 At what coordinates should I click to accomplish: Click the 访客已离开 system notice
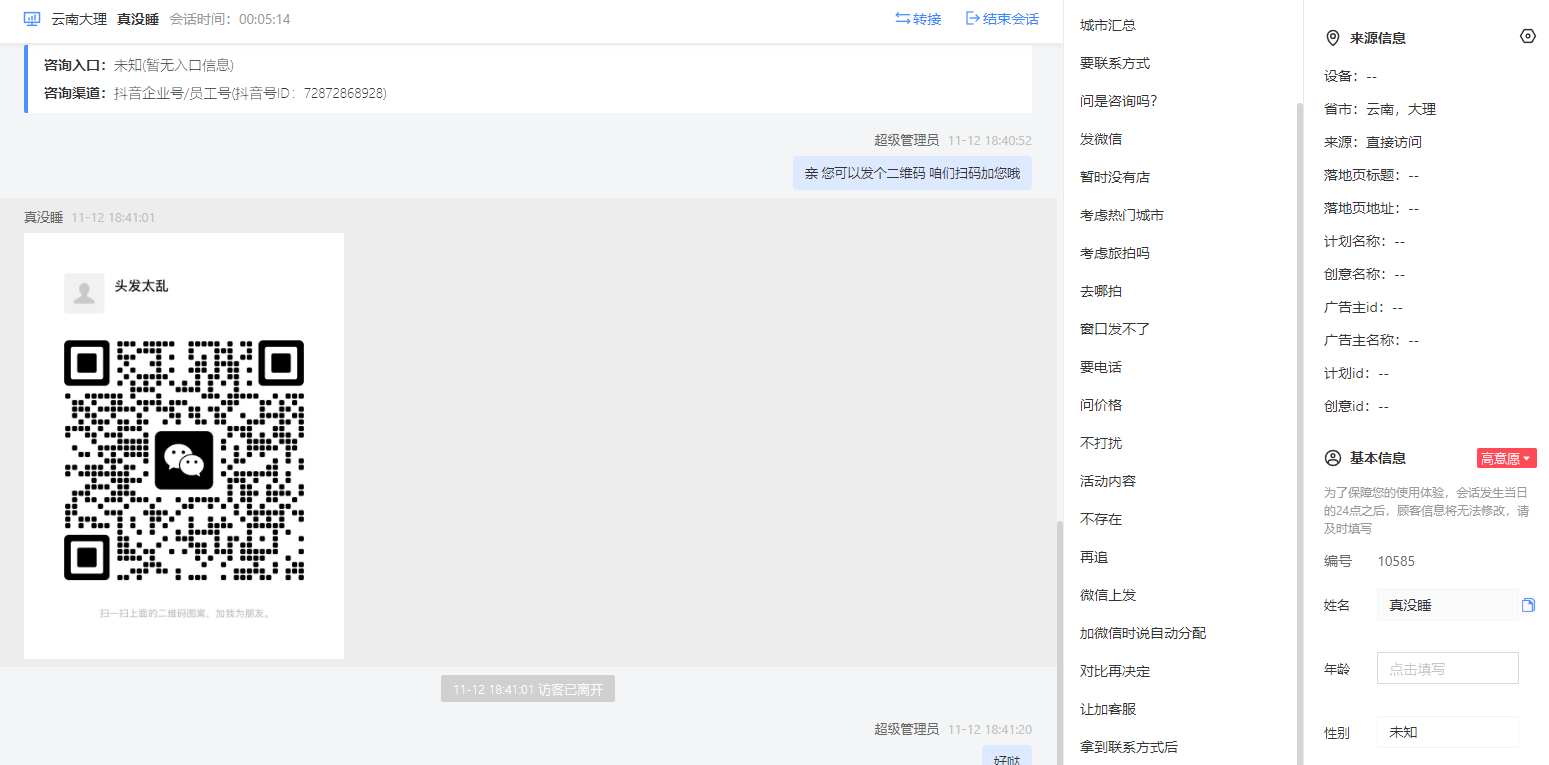point(528,689)
